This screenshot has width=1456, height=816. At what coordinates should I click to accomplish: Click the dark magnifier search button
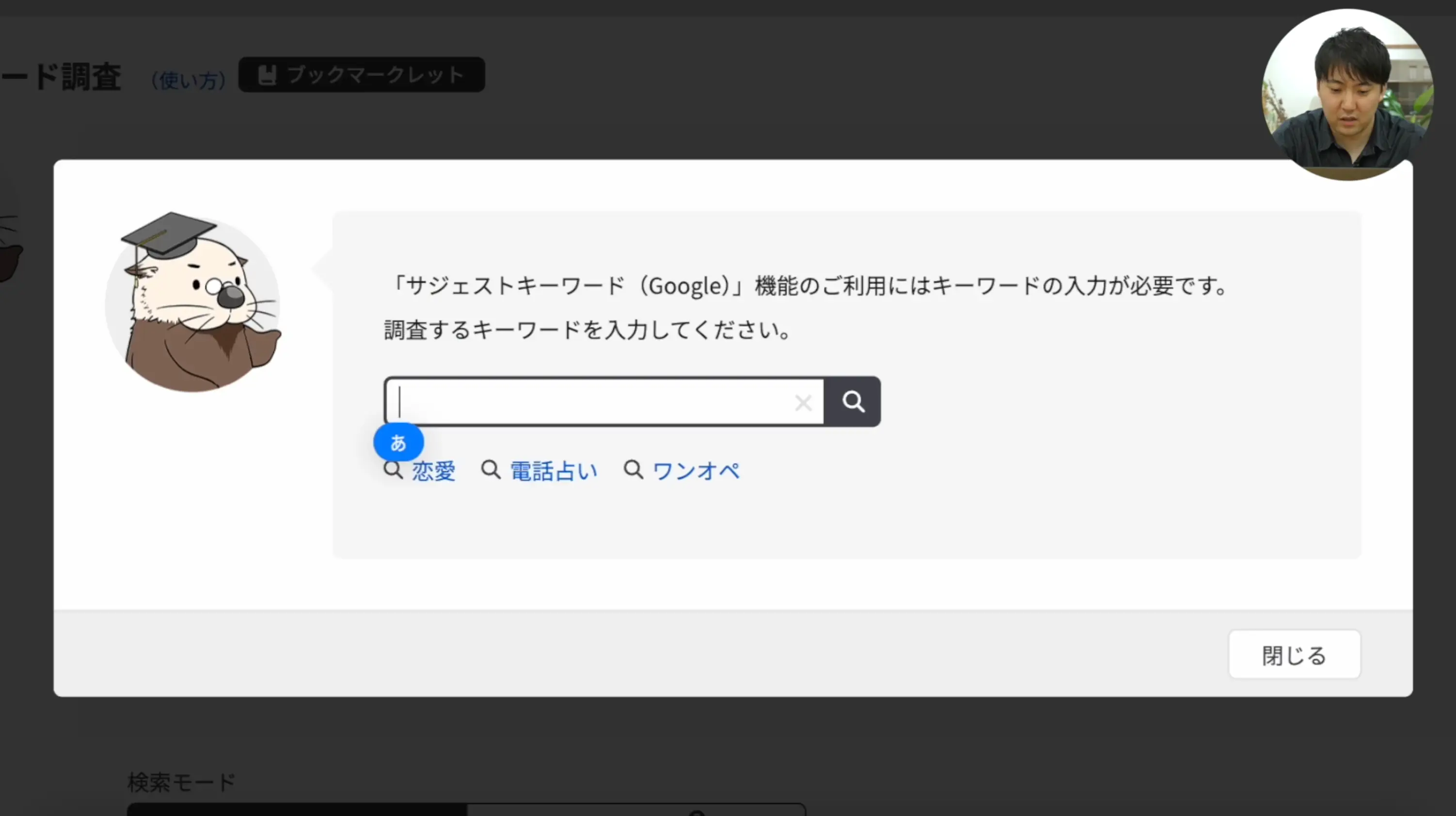point(853,402)
